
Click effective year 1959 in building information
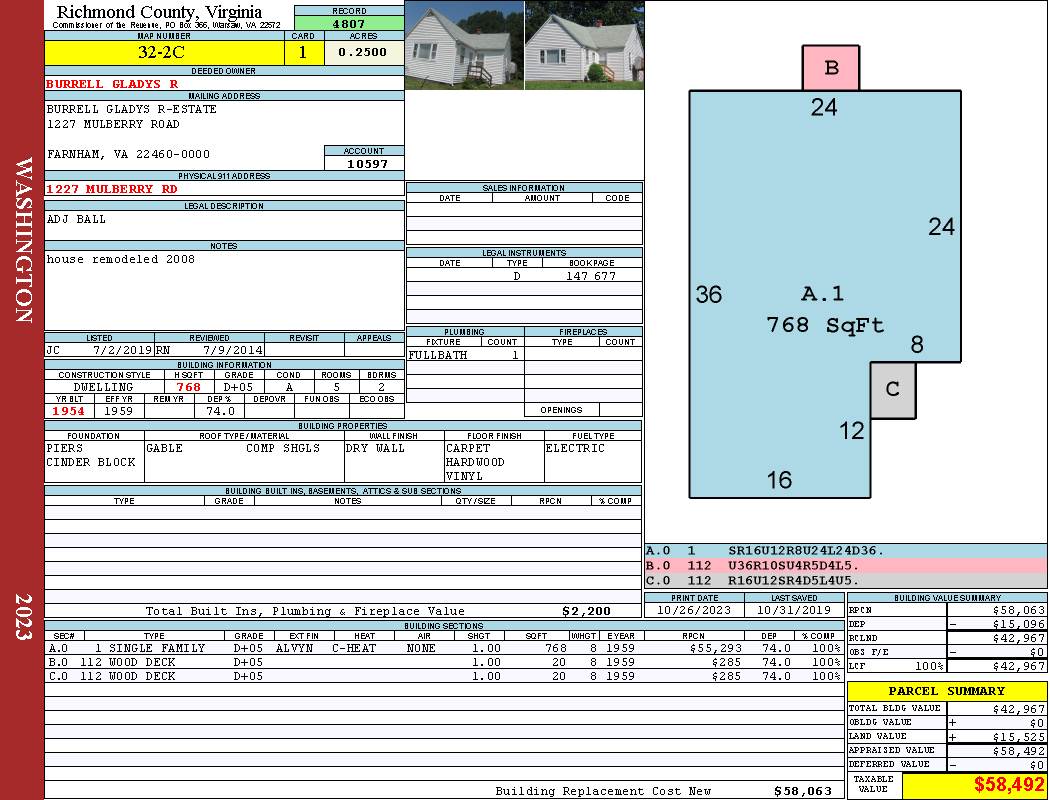(118, 411)
